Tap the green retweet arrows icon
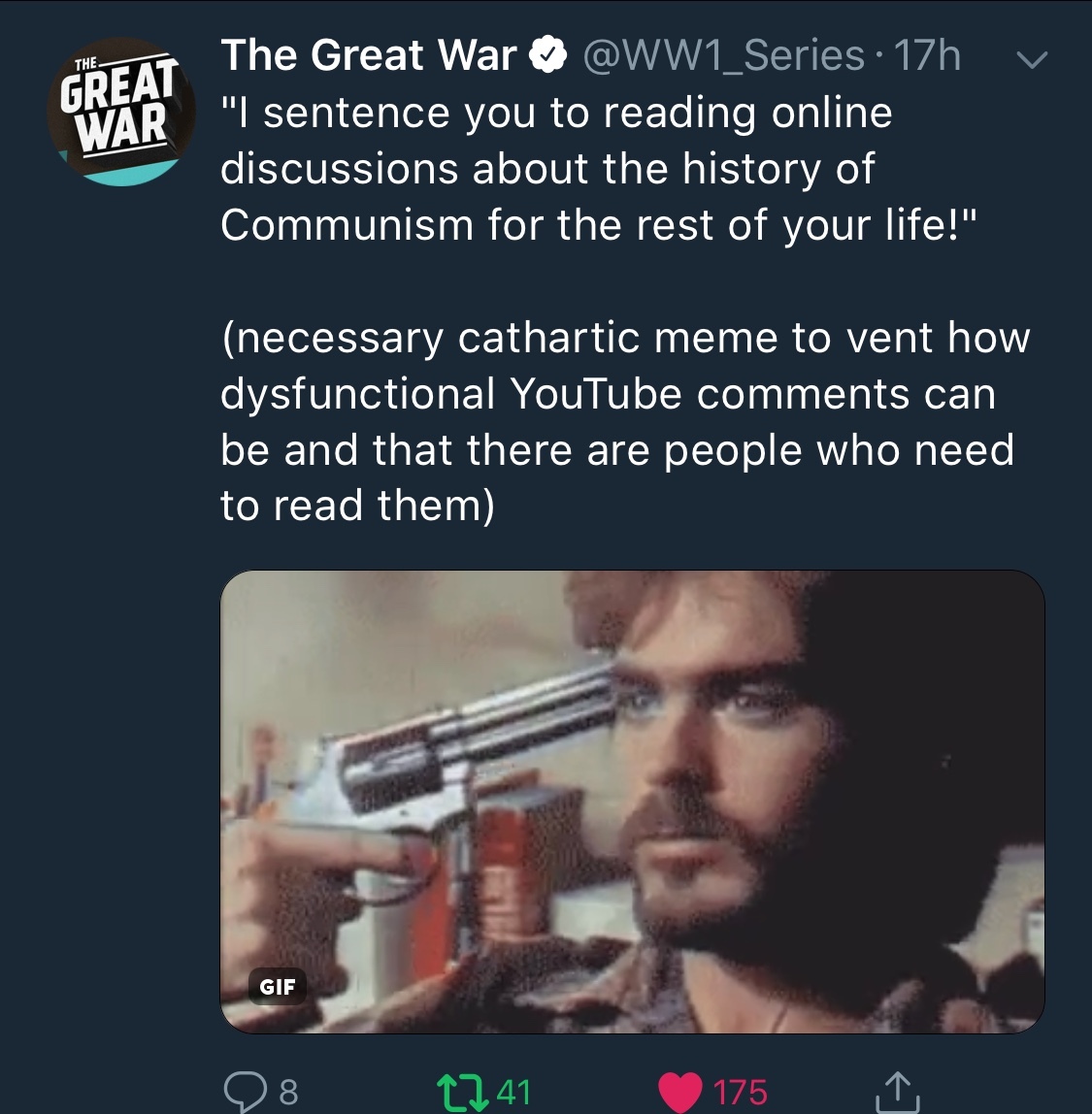Viewport: 1092px width, 1114px height. pyautogui.click(x=462, y=1092)
